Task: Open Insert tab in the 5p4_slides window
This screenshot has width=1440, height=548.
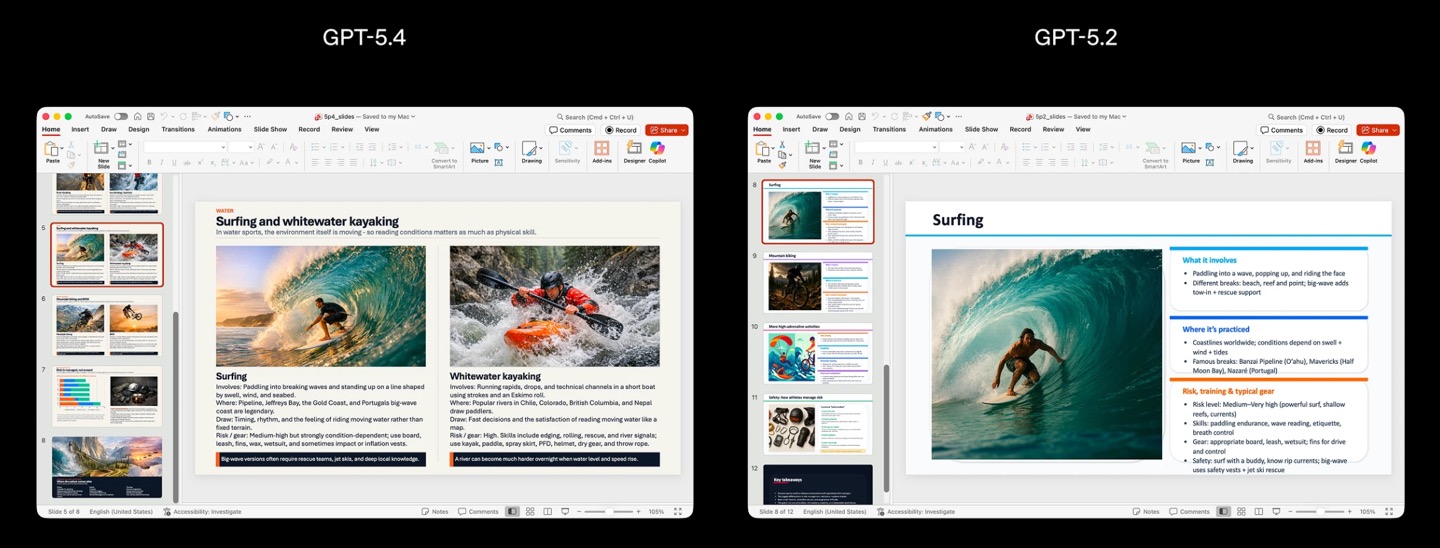Action: click(x=80, y=129)
